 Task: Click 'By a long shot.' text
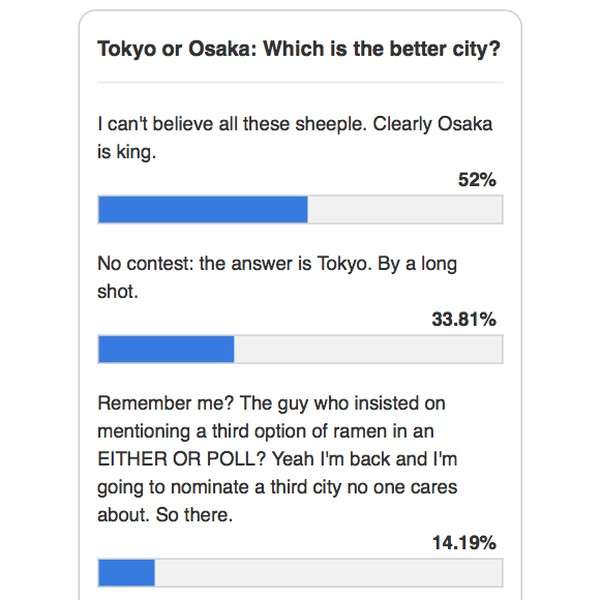coord(277,277)
